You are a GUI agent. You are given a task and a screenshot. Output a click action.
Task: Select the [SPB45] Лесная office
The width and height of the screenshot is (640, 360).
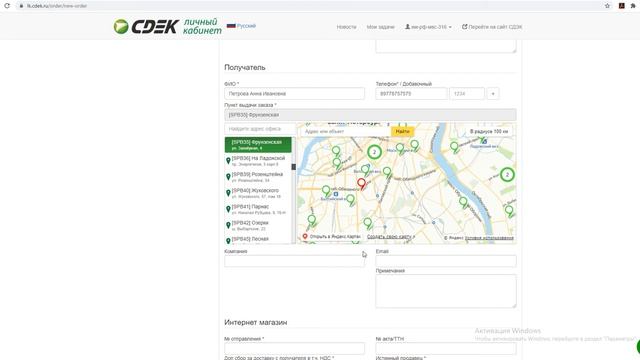(x=258, y=240)
